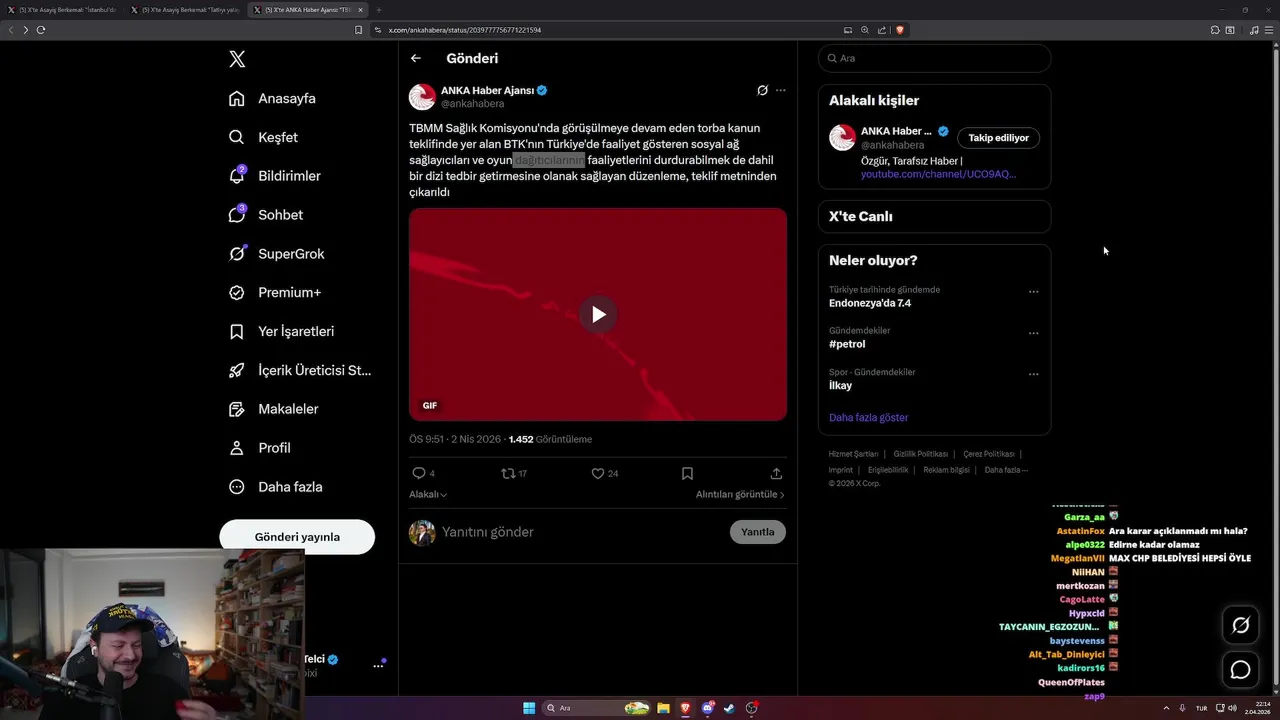Open a new browser tab

click(x=379, y=10)
